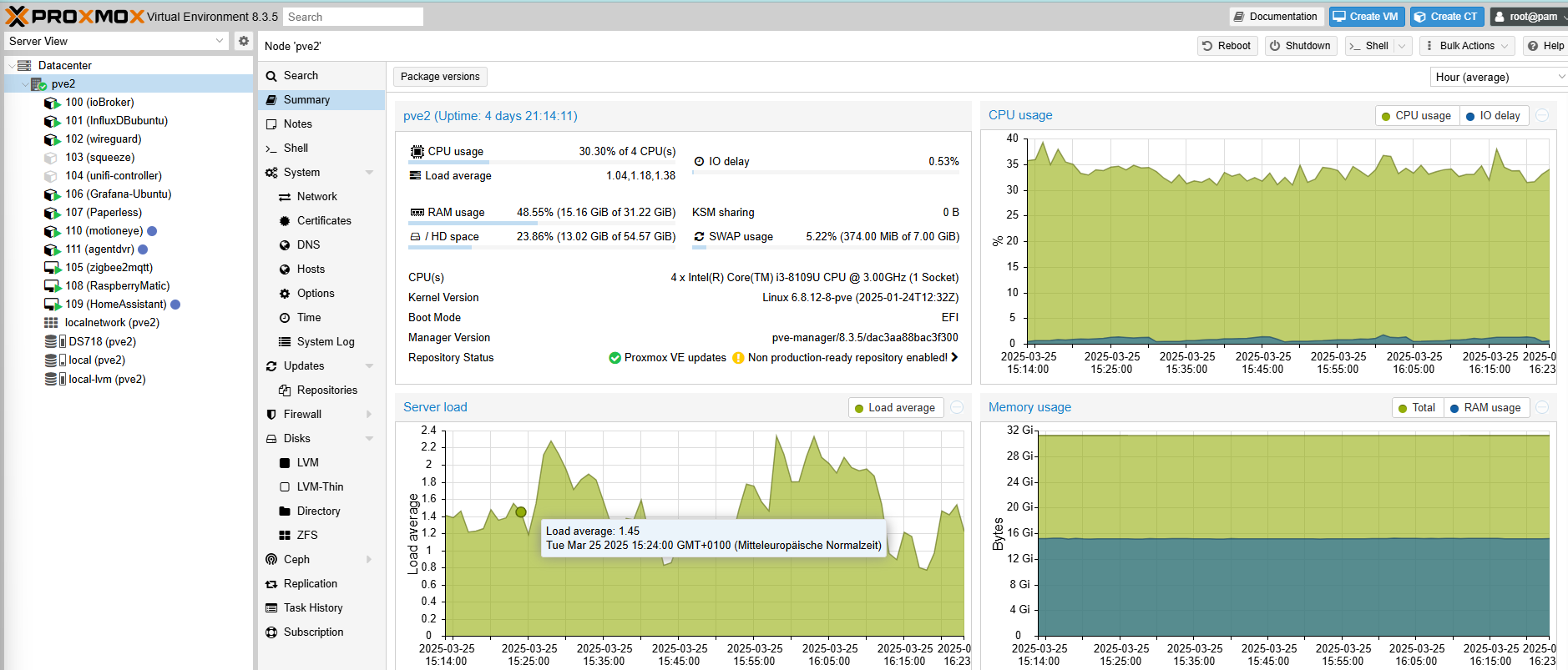Collapse the pve2 tree node
This screenshot has height=670, width=1568.
pyautogui.click(x=24, y=83)
